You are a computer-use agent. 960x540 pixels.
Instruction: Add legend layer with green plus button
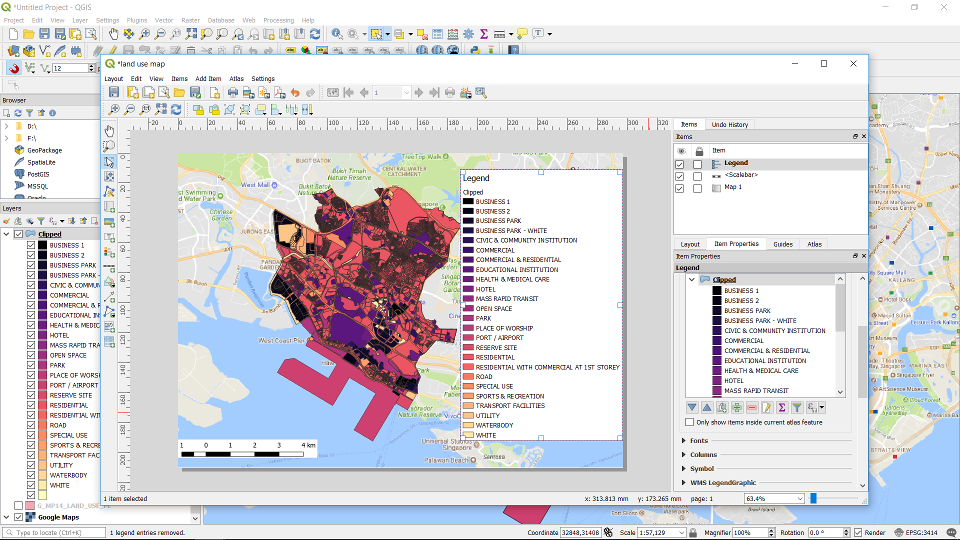[x=736, y=408]
